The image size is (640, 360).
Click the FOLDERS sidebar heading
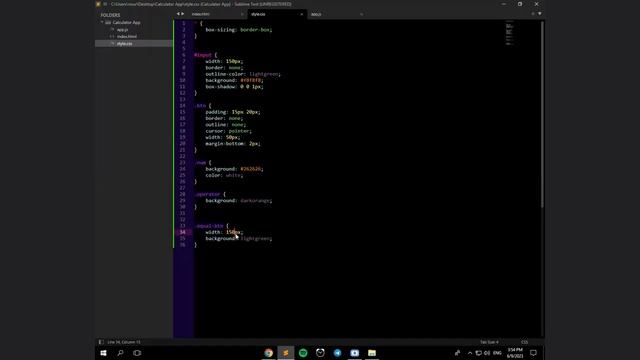click(110, 15)
